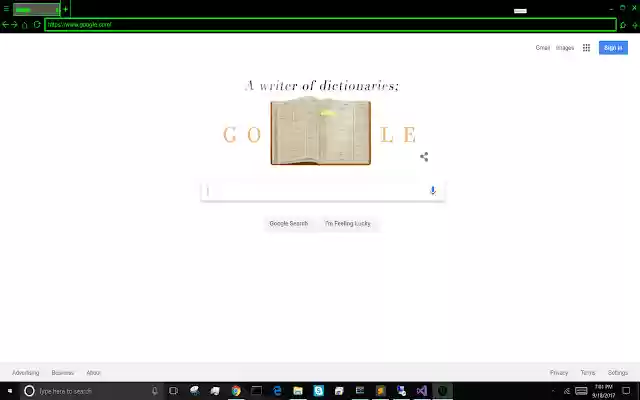
Task: Open the Gmail link
Action: pyautogui.click(x=542, y=48)
